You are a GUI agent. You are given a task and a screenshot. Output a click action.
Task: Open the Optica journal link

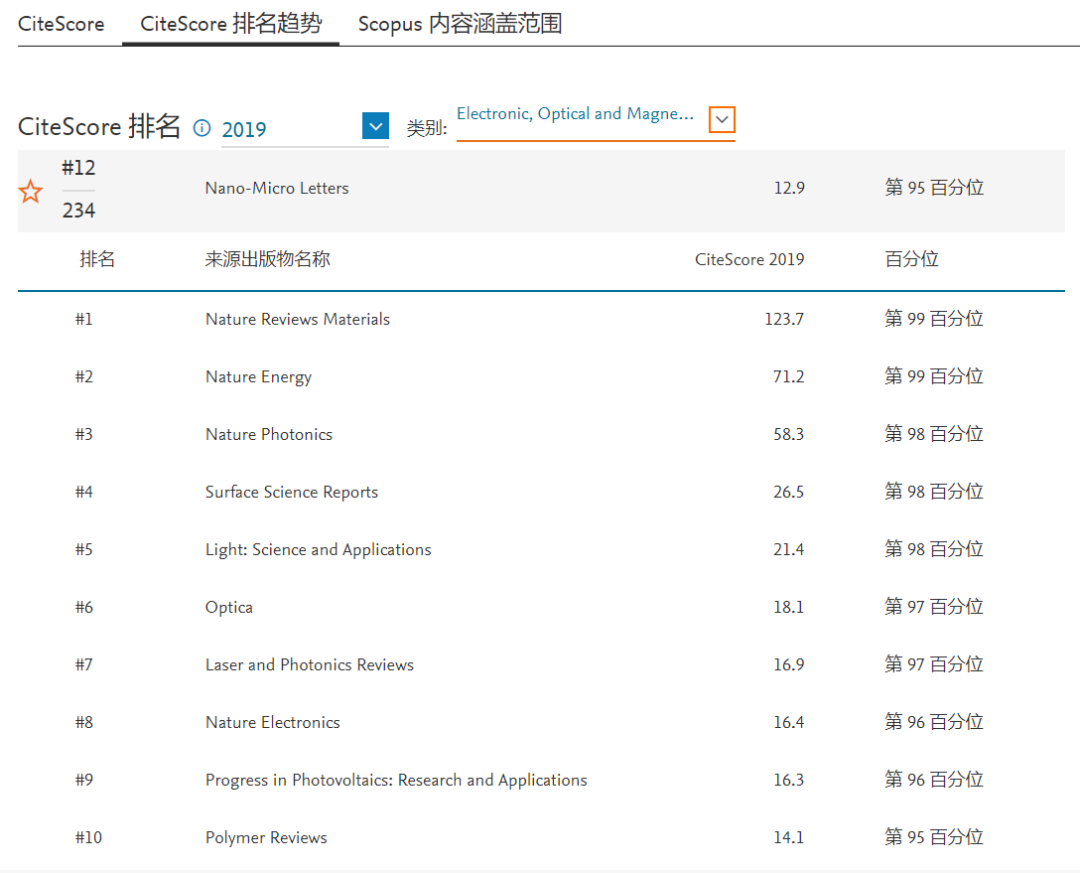(x=229, y=608)
